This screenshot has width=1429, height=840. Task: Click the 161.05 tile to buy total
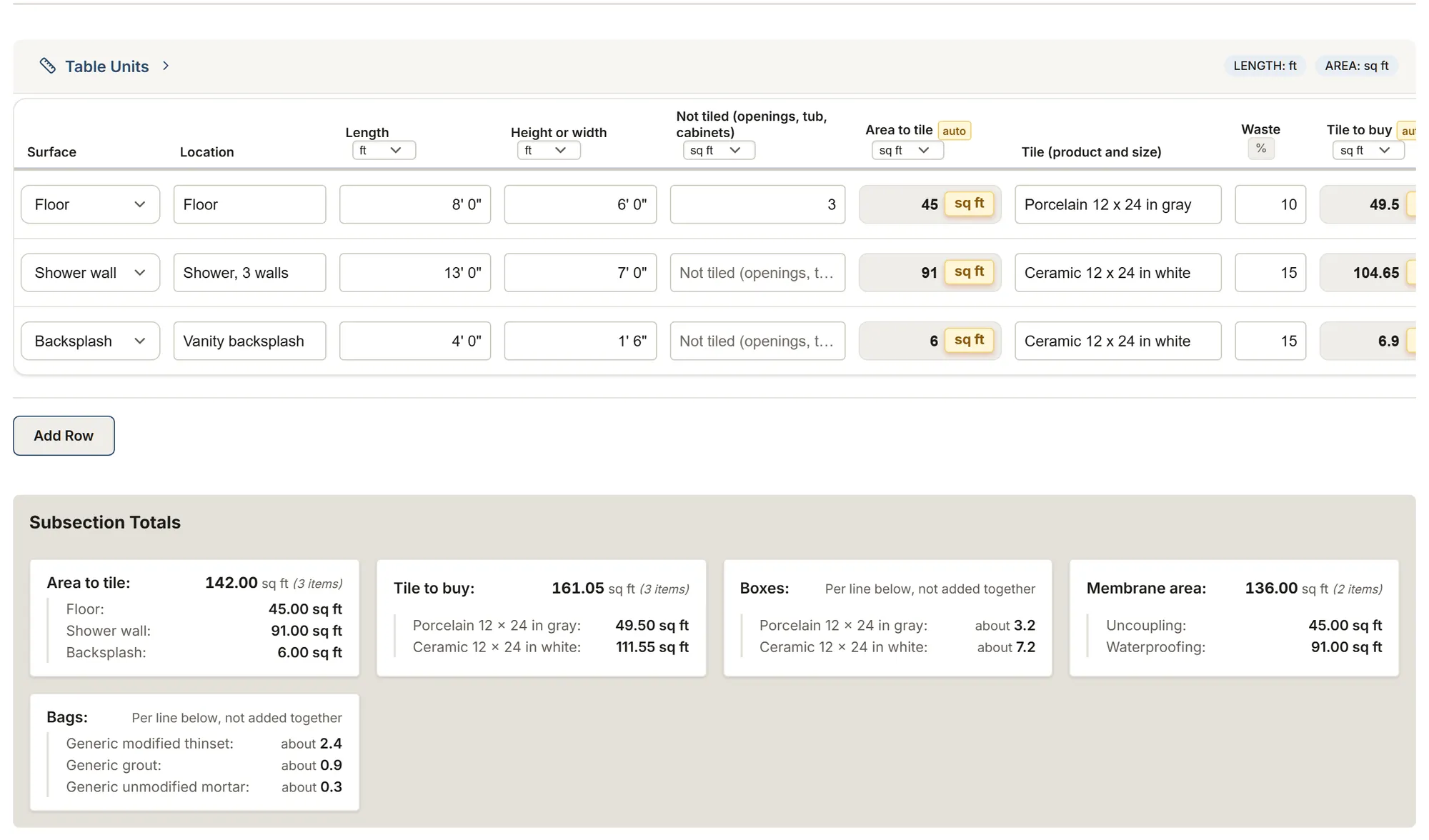(577, 589)
